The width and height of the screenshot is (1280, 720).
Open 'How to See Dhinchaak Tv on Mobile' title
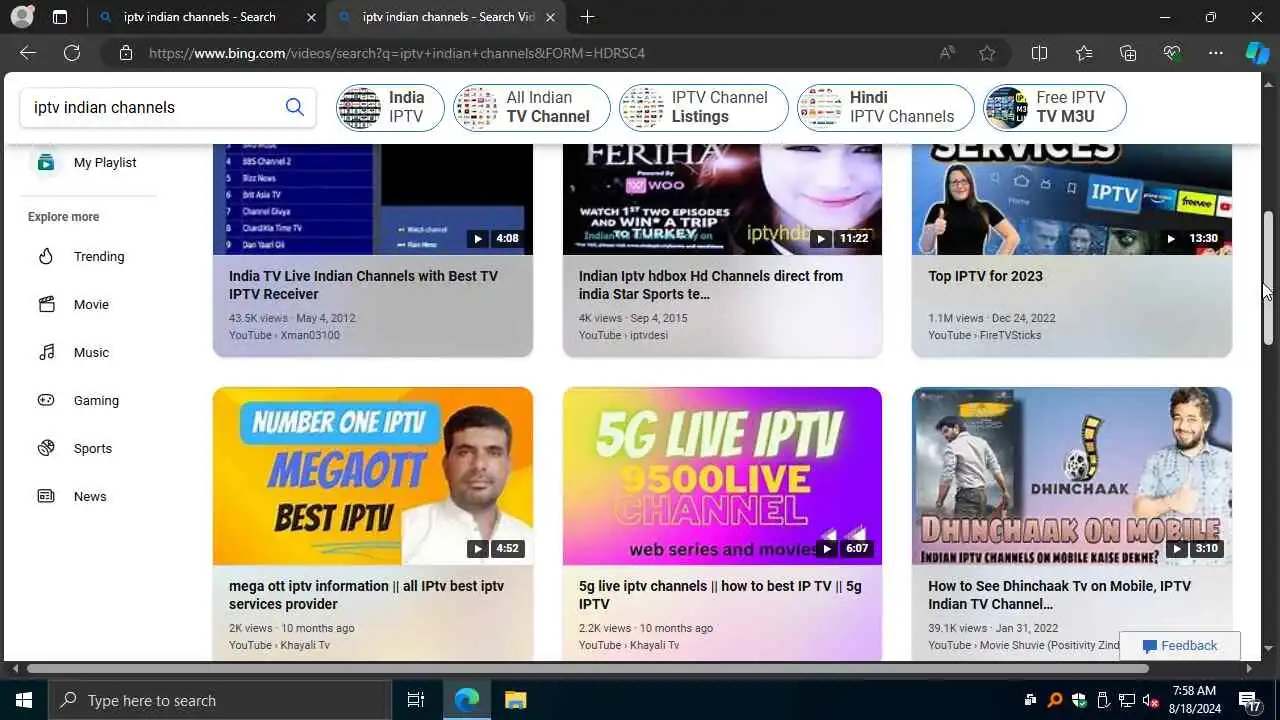(x=1059, y=595)
